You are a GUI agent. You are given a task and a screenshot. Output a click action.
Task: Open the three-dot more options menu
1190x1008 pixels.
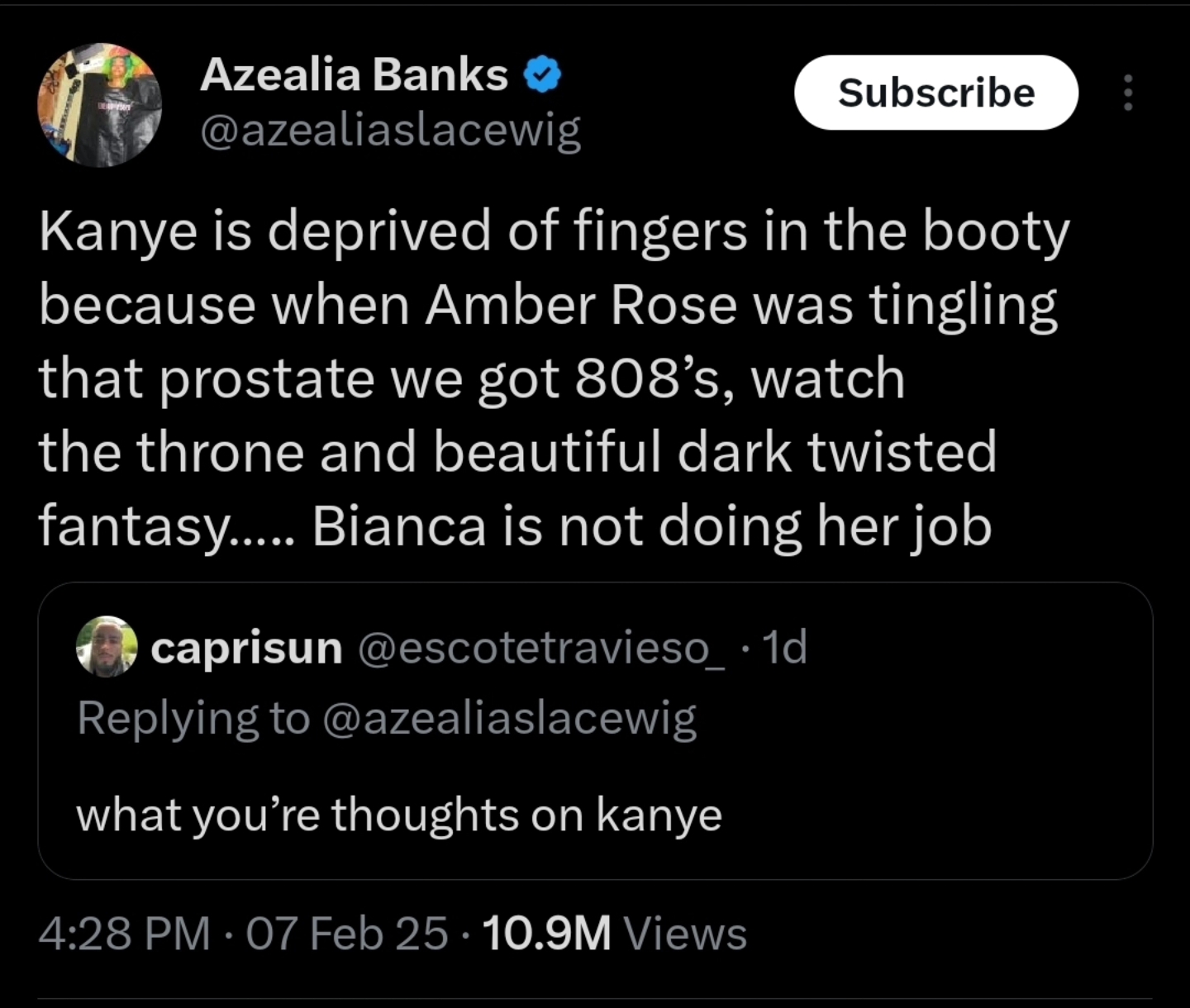(x=1127, y=93)
